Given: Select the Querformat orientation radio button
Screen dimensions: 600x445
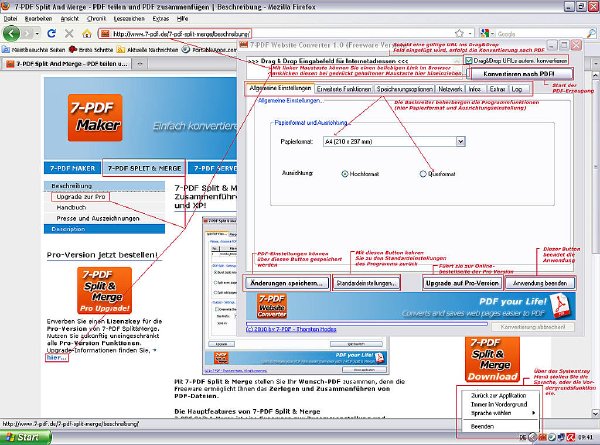Looking at the screenshot, I should pos(423,174).
